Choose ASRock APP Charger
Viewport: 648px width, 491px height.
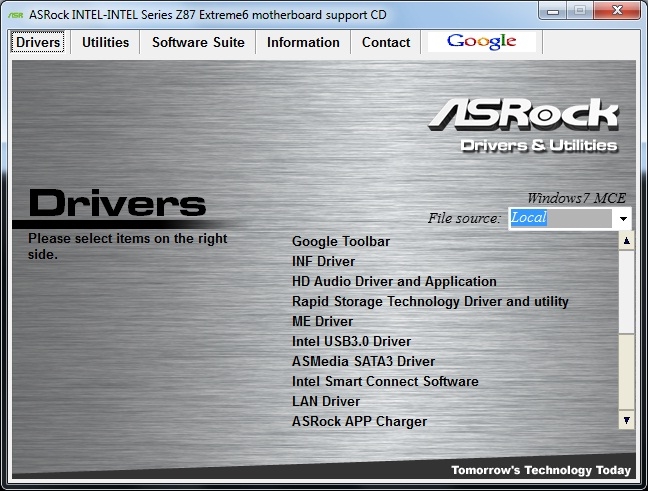pyautogui.click(x=359, y=421)
